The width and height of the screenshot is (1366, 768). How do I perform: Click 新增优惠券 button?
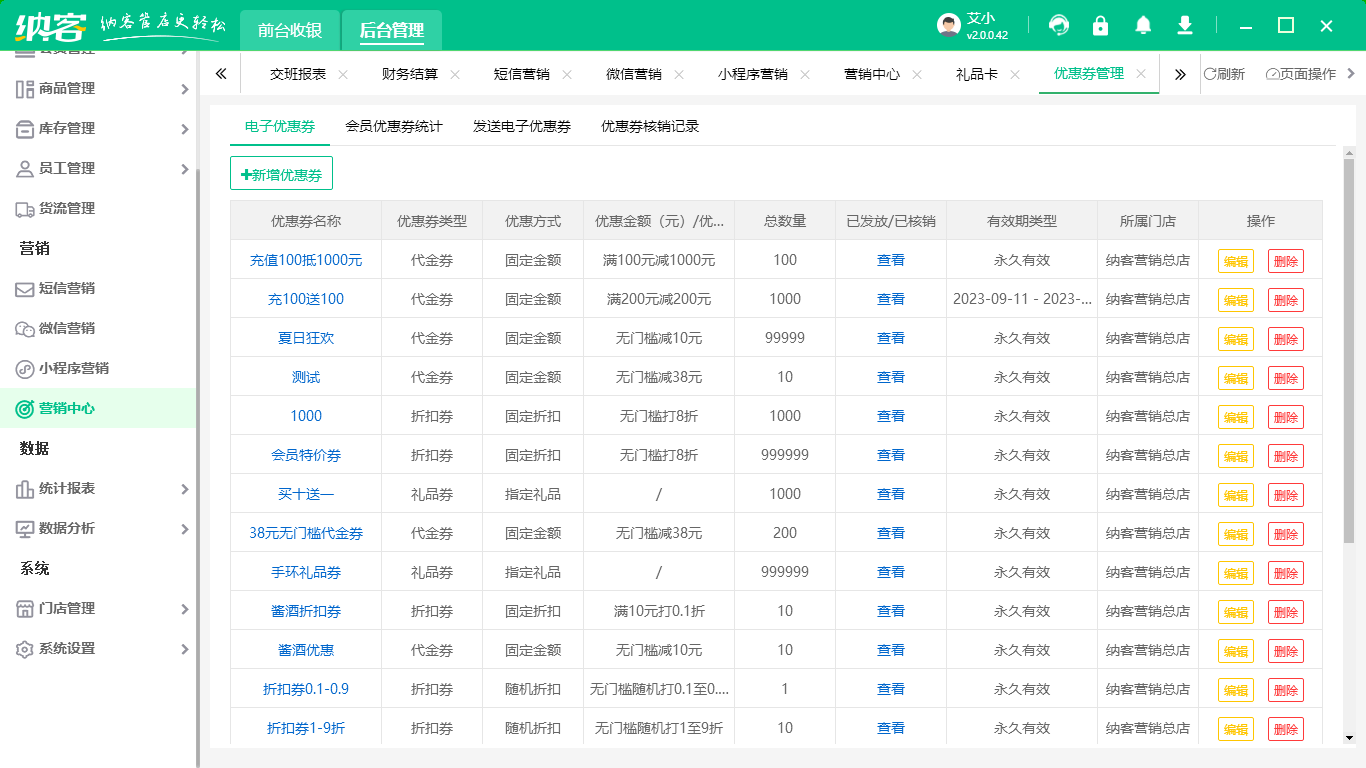coord(281,174)
